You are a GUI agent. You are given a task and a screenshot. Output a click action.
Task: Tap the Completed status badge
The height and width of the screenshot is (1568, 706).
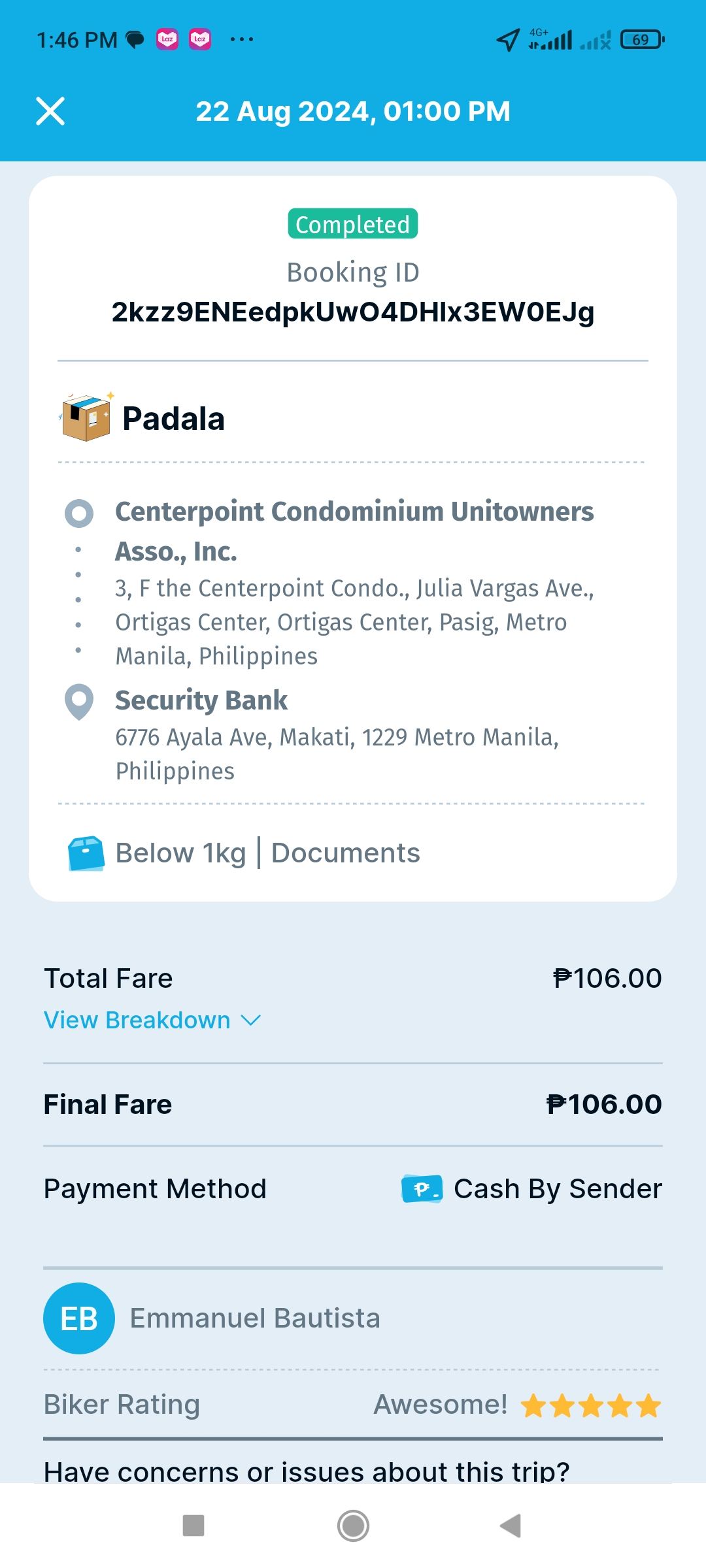point(353,224)
